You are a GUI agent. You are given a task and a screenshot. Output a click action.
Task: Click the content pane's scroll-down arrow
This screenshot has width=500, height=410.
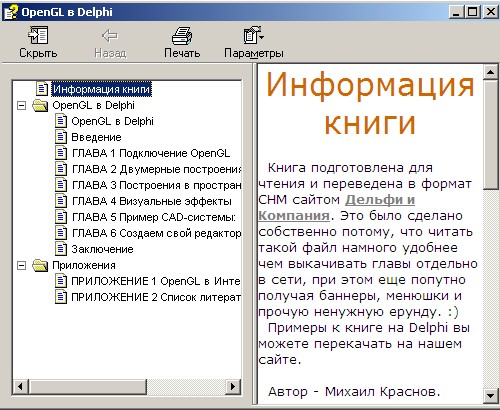[490, 396]
